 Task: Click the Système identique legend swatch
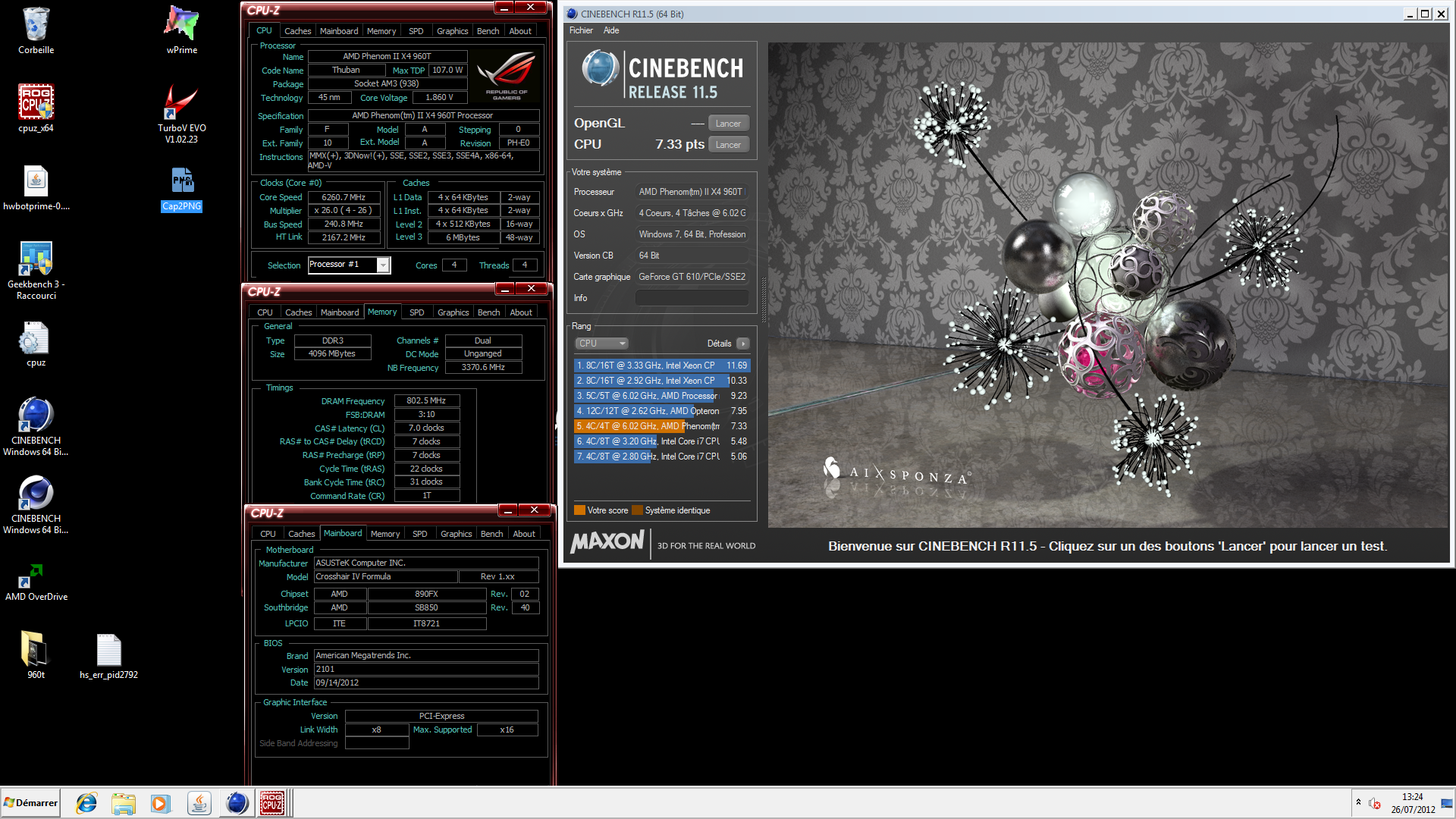(x=637, y=510)
